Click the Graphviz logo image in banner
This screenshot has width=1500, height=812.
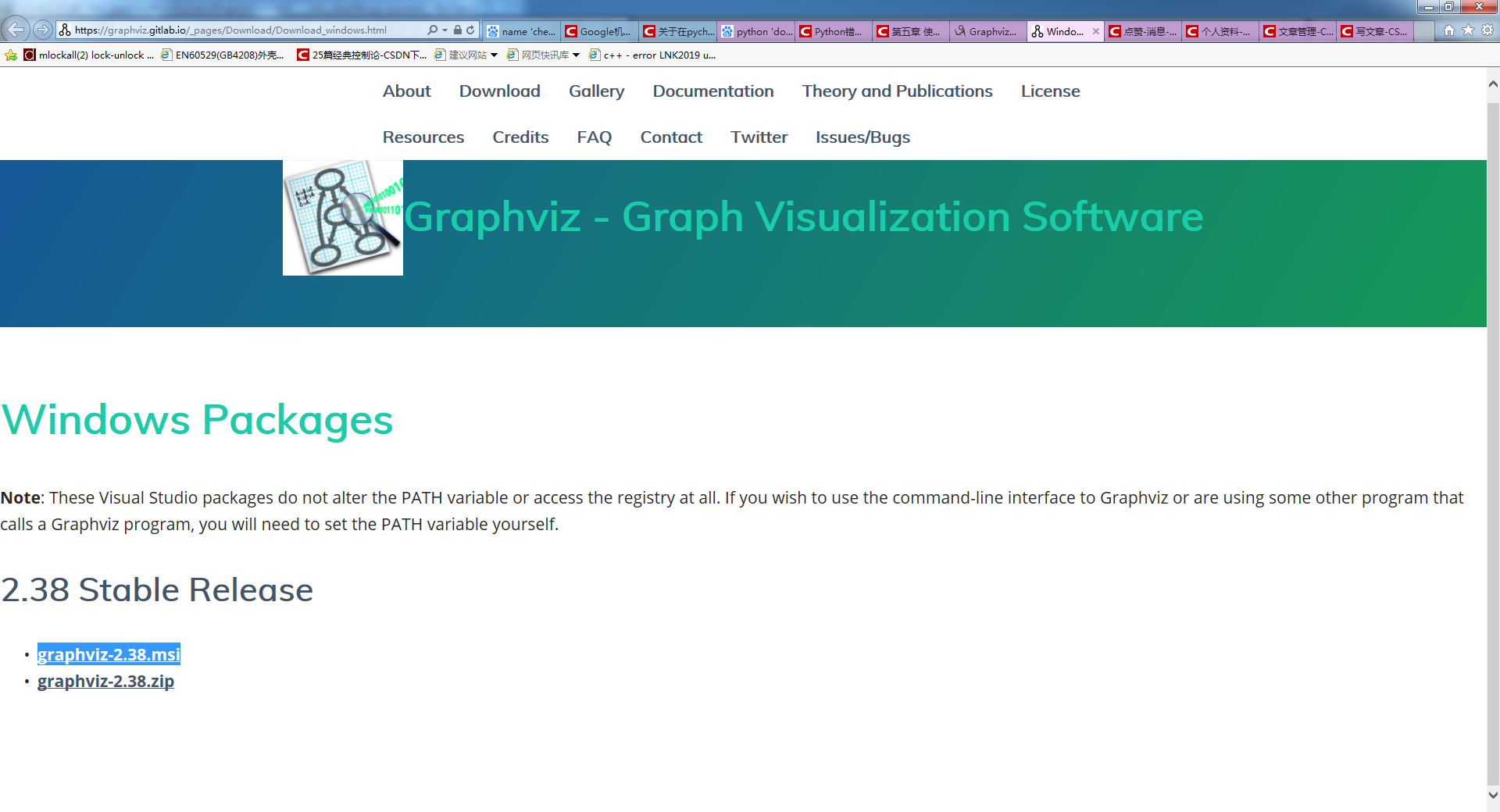[x=343, y=218]
